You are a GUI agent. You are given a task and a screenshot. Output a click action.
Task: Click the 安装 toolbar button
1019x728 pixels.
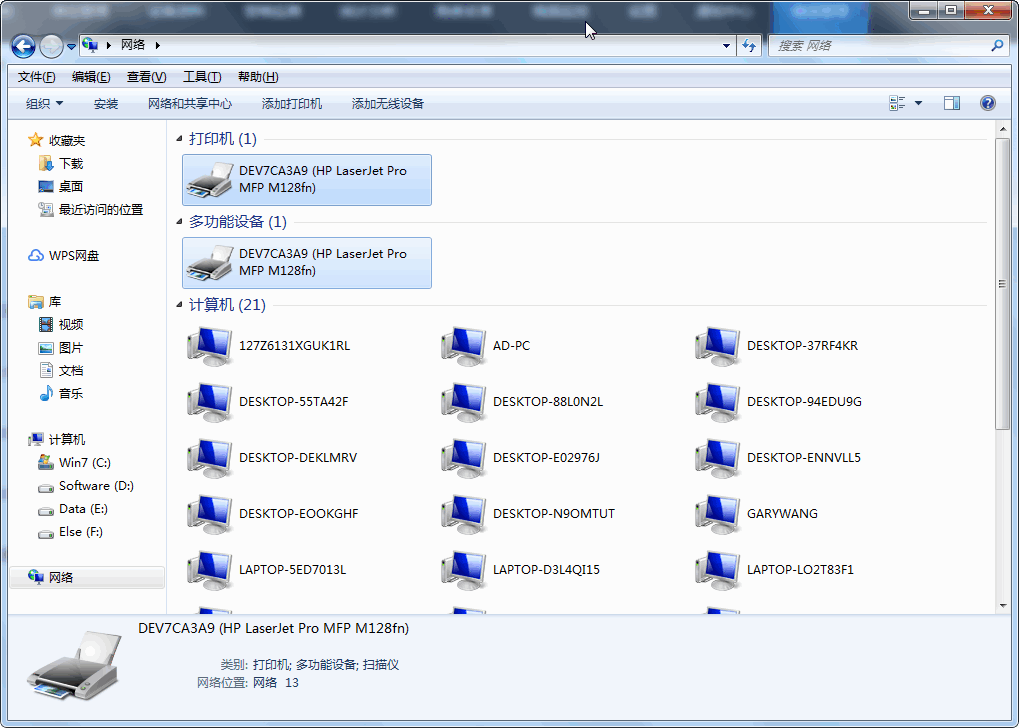click(x=106, y=103)
